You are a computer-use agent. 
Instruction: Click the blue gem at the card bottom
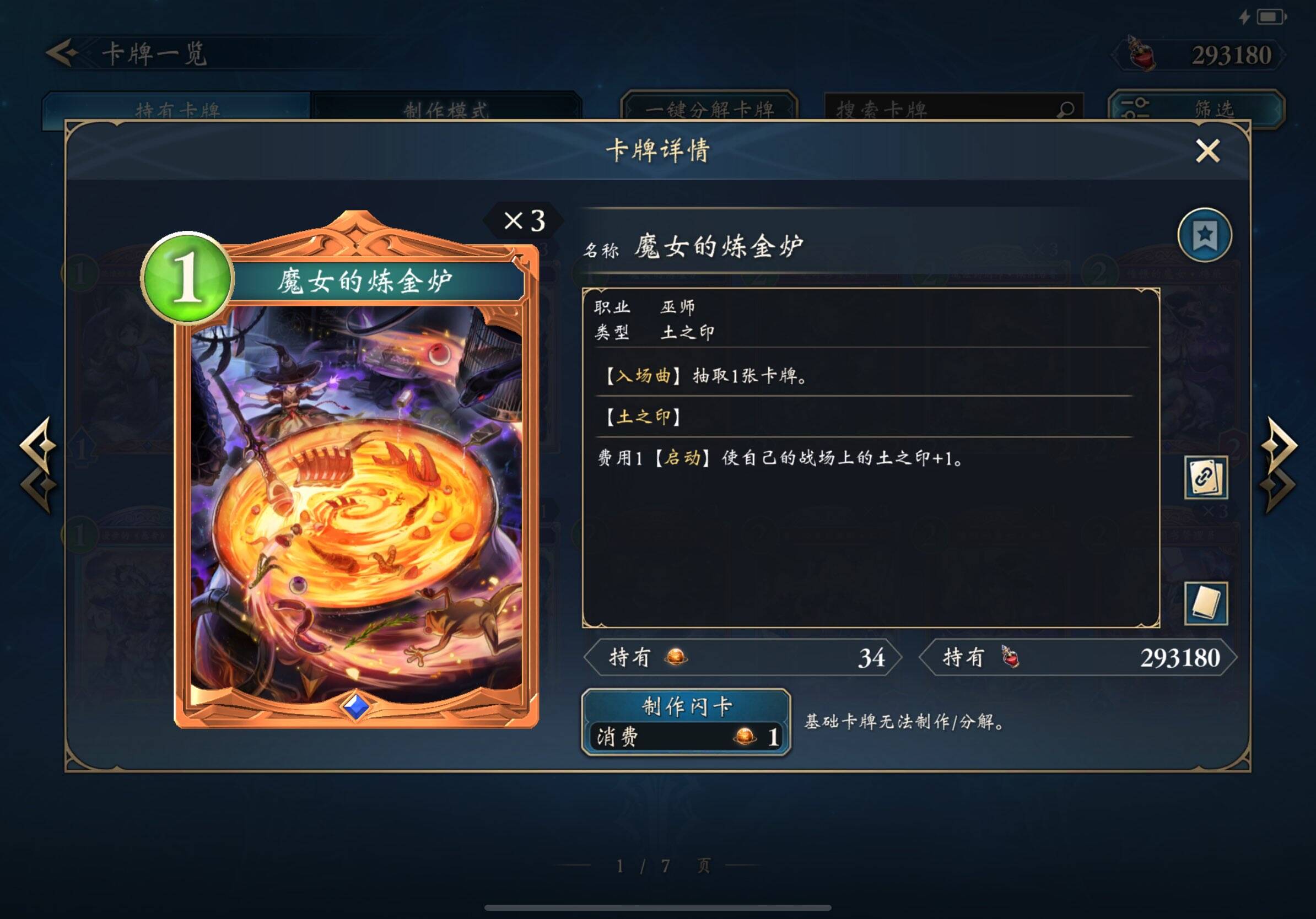(356, 706)
